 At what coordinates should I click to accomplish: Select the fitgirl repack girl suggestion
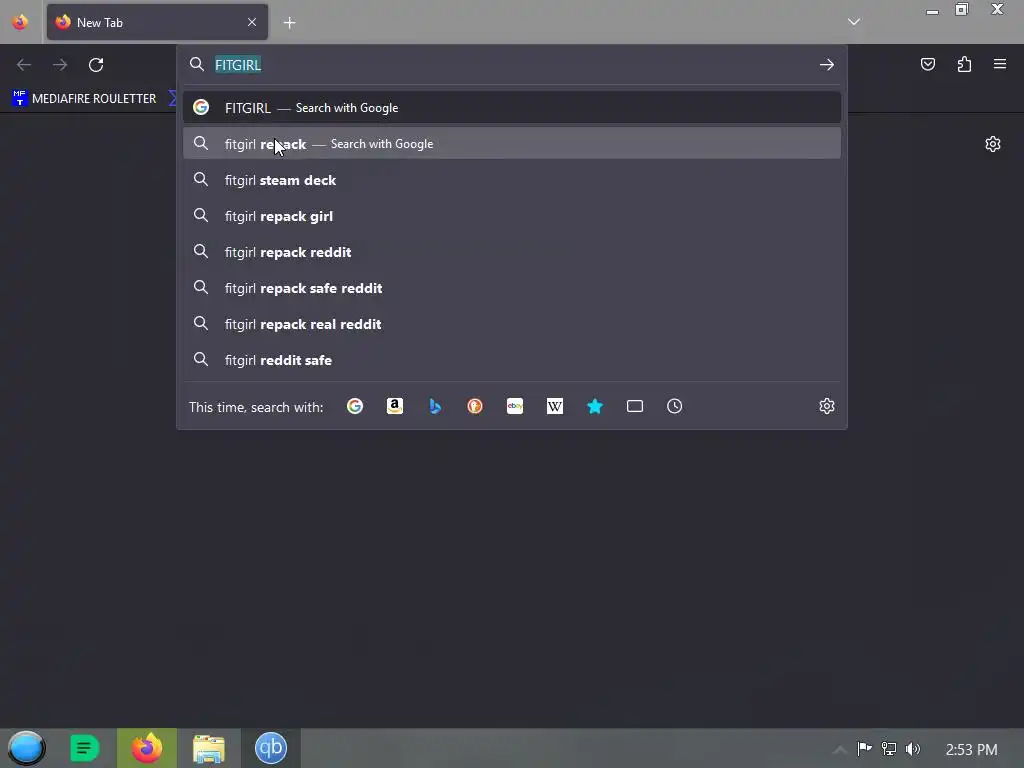(512, 216)
